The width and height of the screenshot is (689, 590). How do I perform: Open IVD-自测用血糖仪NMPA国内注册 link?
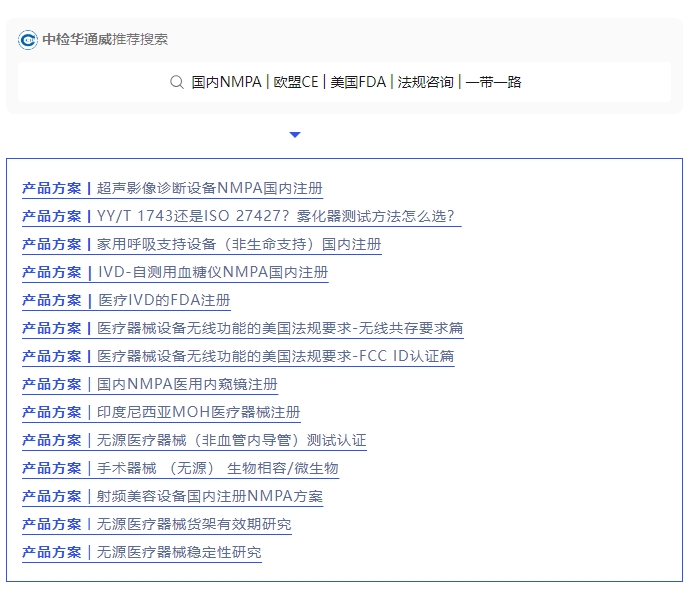(212, 272)
